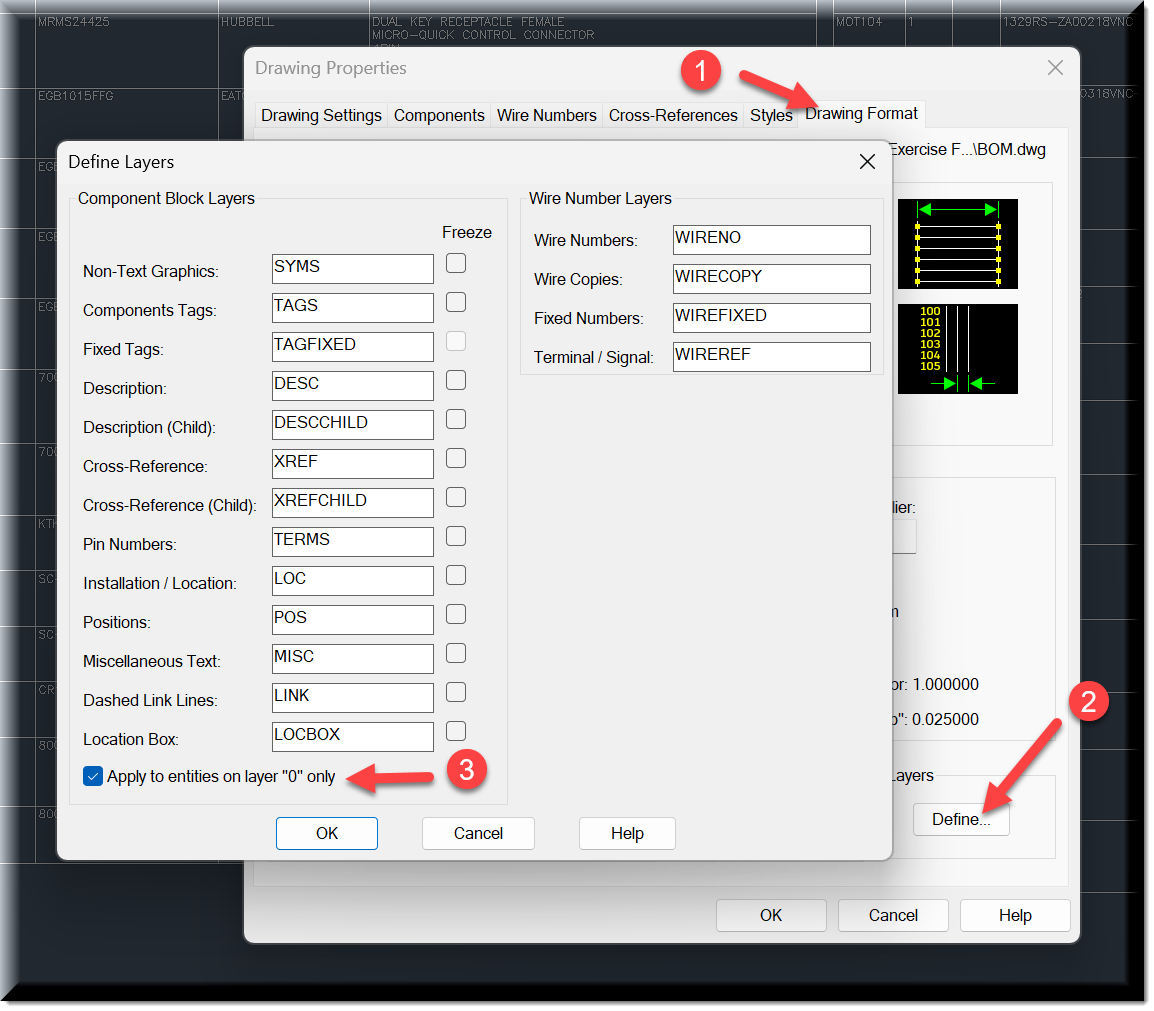Enable Freeze for the DESC Description layer

coord(455,380)
